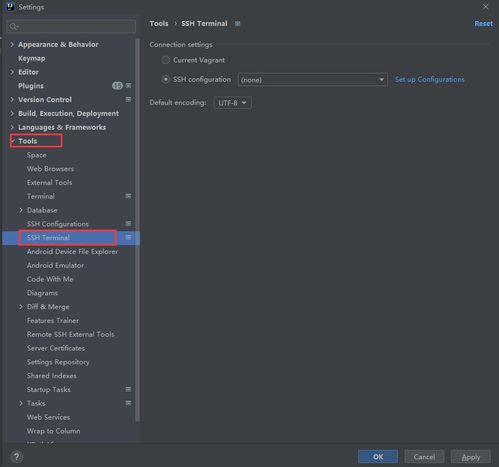Screen dimensions: 499x467
Task: Expand the Database tree node
Action: [21, 210]
